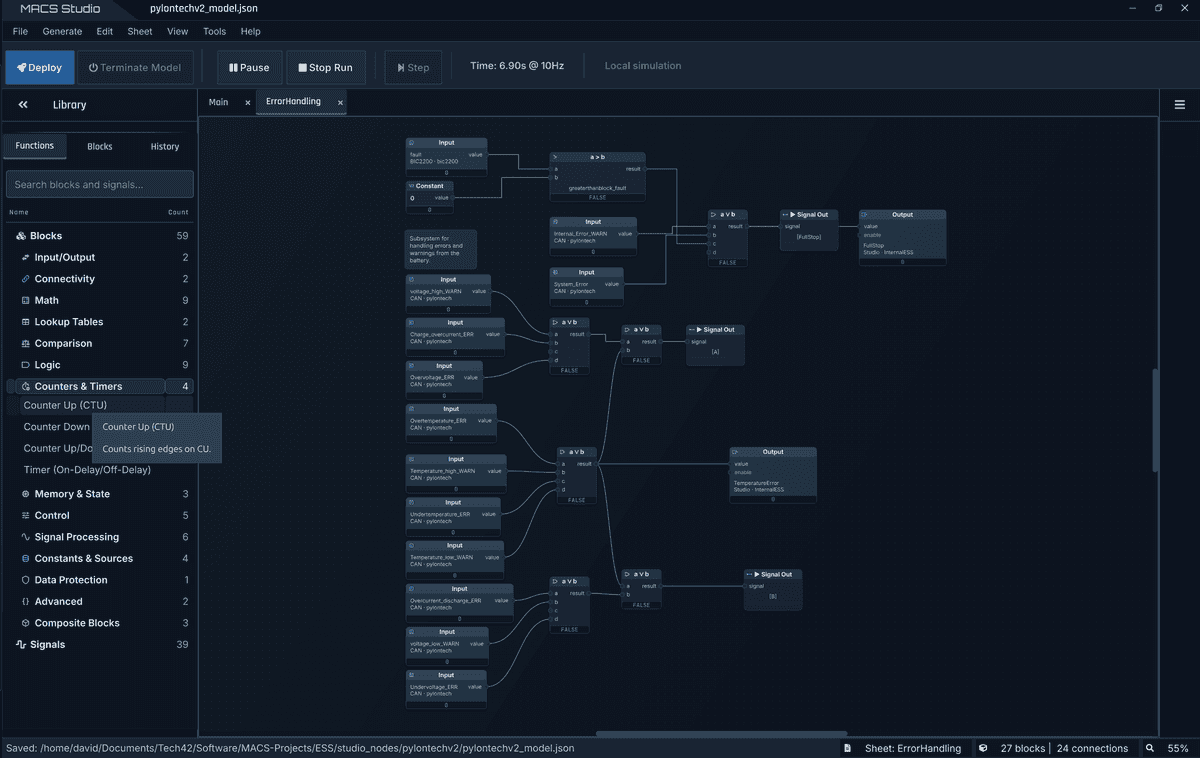Click the canvas horizontal scrollbar thumb
The width and height of the screenshot is (1200, 758).
coord(720,734)
